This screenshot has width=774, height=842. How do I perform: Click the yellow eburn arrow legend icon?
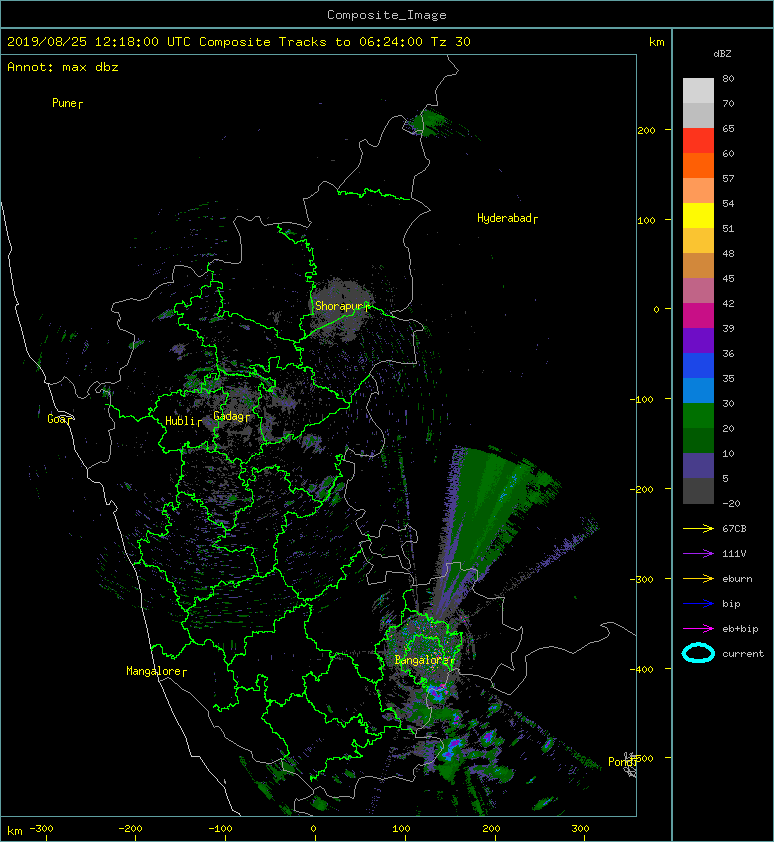click(698, 579)
